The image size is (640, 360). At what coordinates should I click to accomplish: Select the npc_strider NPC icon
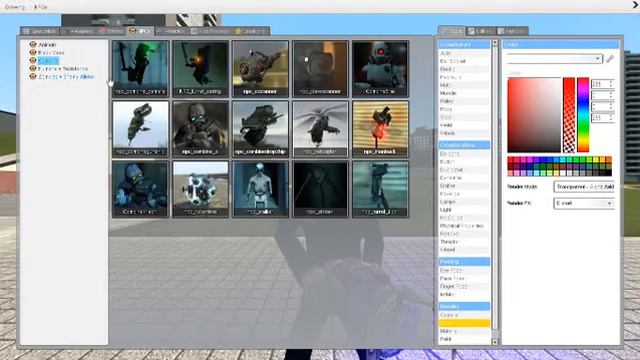tap(320, 189)
